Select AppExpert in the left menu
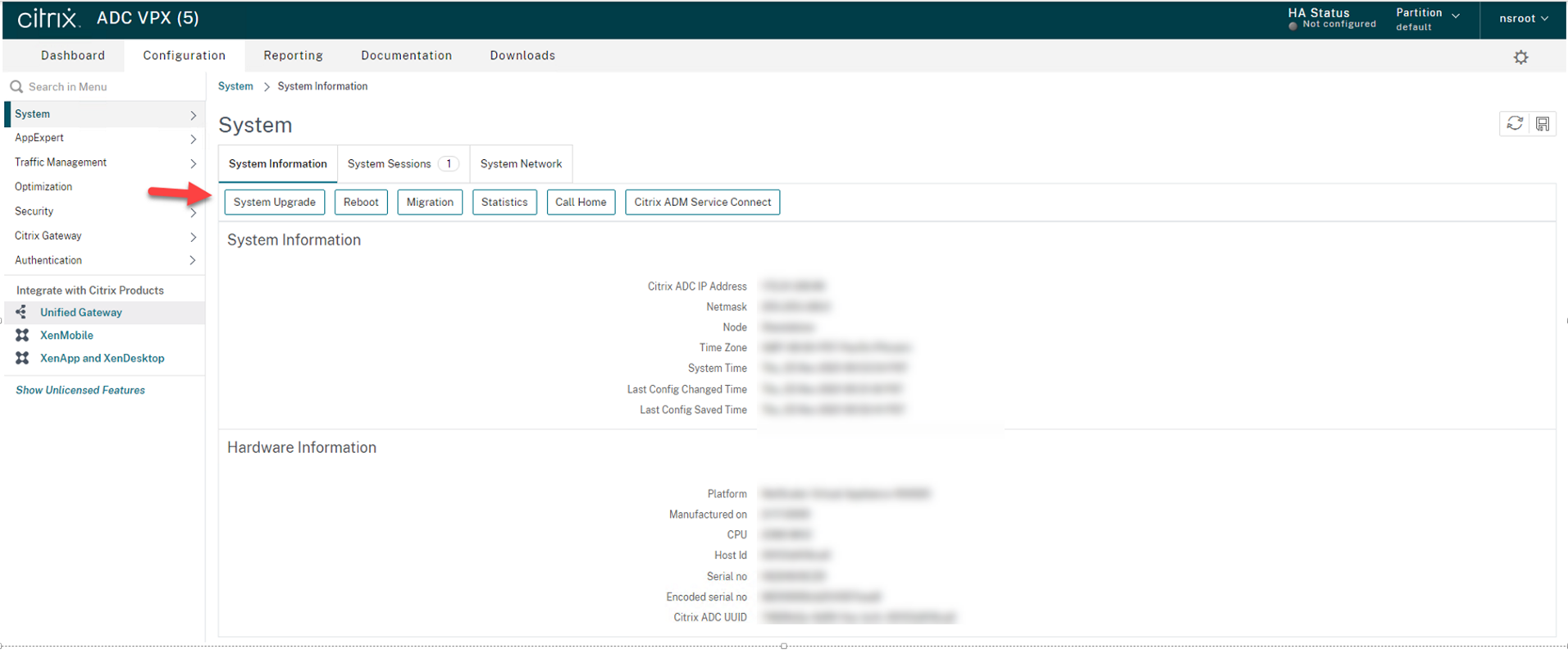The image size is (1568, 650). (x=39, y=138)
